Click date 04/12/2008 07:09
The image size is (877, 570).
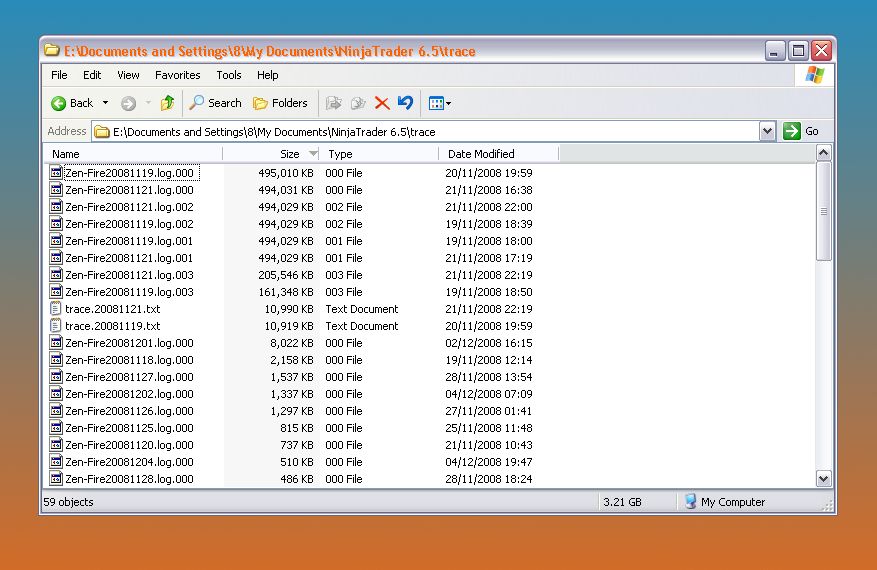click(x=489, y=394)
